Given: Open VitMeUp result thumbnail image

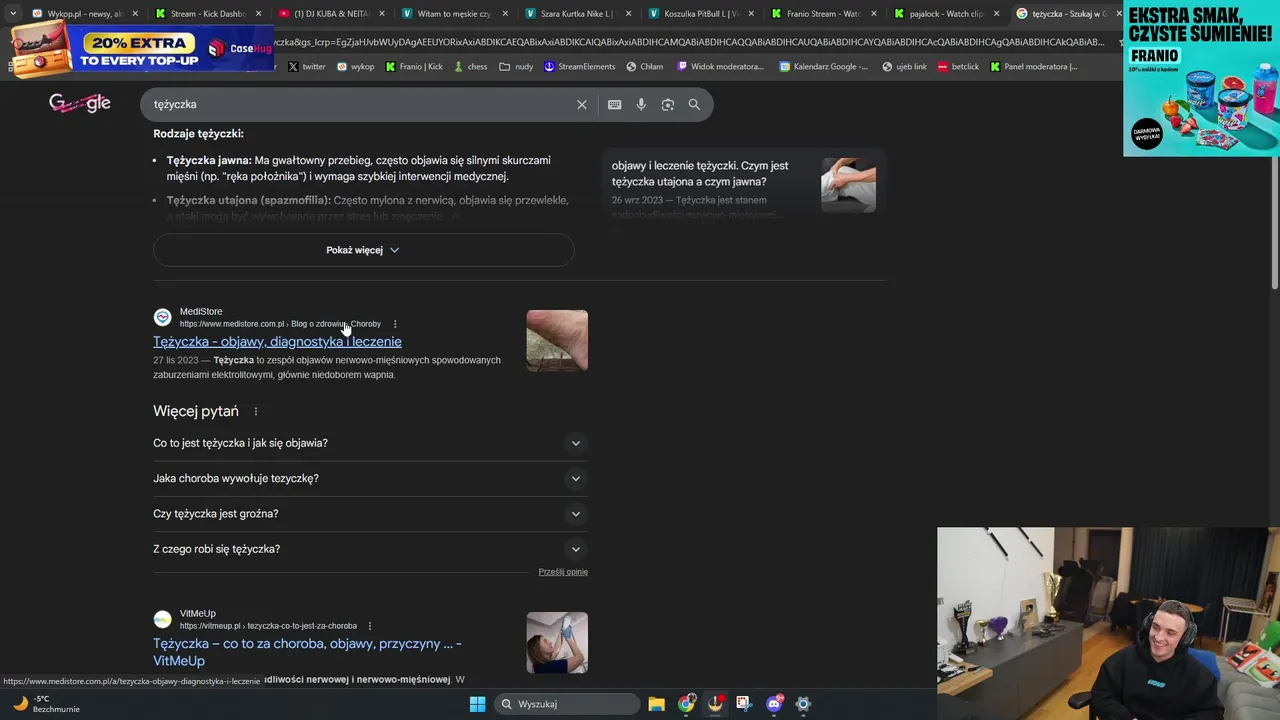Looking at the screenshot, I should click(x=557, y=643).
